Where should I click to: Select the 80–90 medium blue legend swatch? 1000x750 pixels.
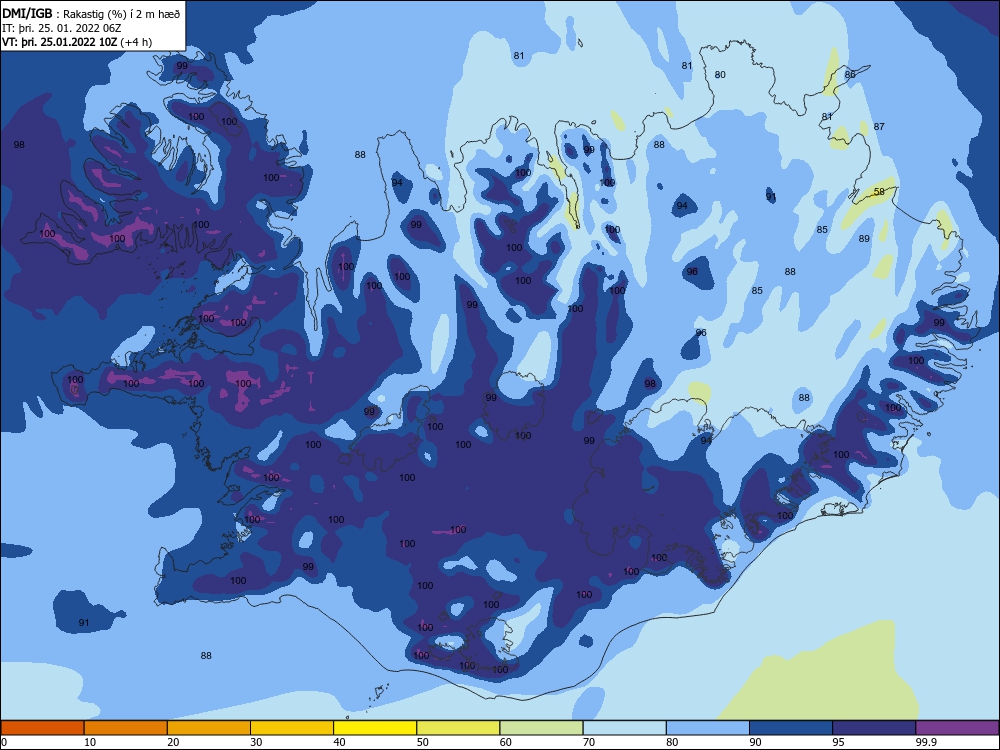tap(708, 728)
